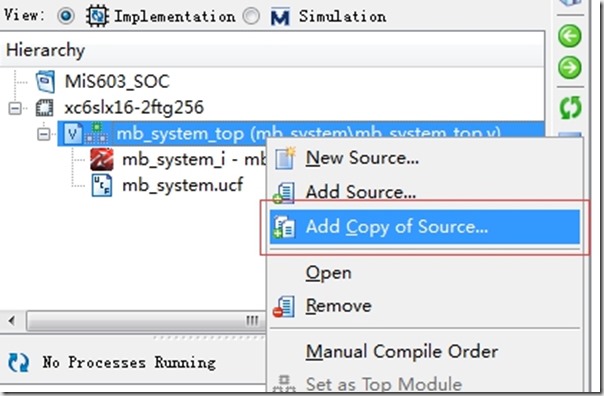Select the Simulation view radio button
The image size is (604, 396).
click(252, 16)
